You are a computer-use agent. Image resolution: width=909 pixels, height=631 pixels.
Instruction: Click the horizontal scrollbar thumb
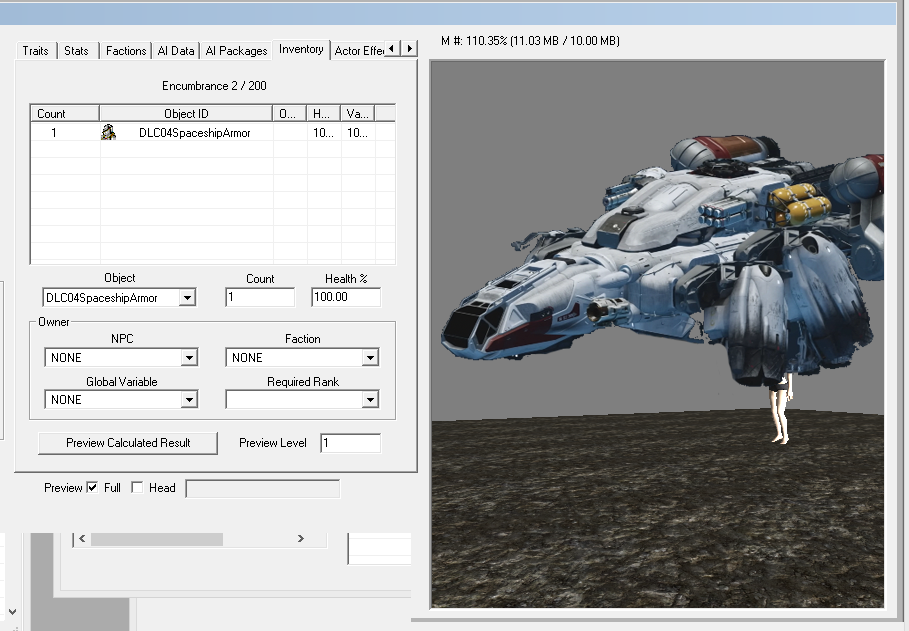click(x=157, y=539)
